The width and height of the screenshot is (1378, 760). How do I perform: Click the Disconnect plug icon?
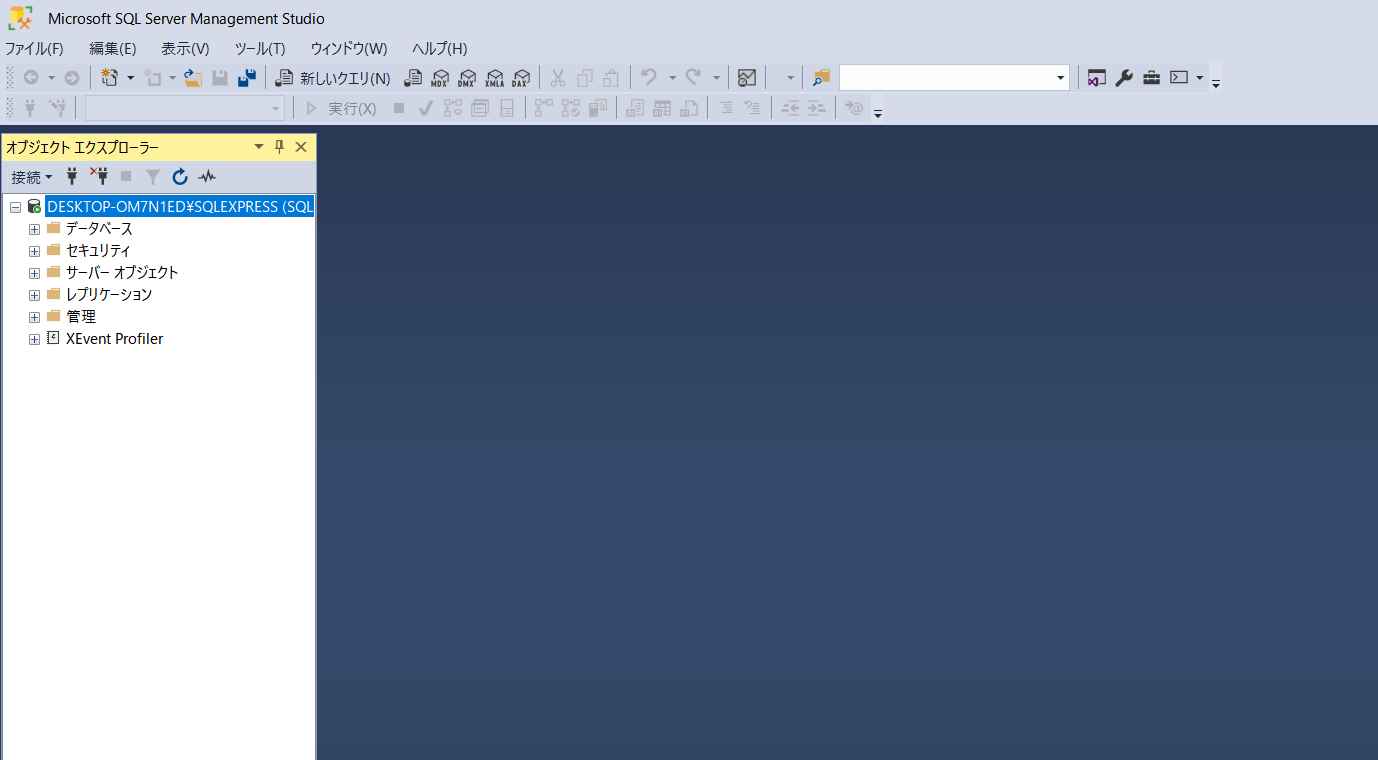99,177
